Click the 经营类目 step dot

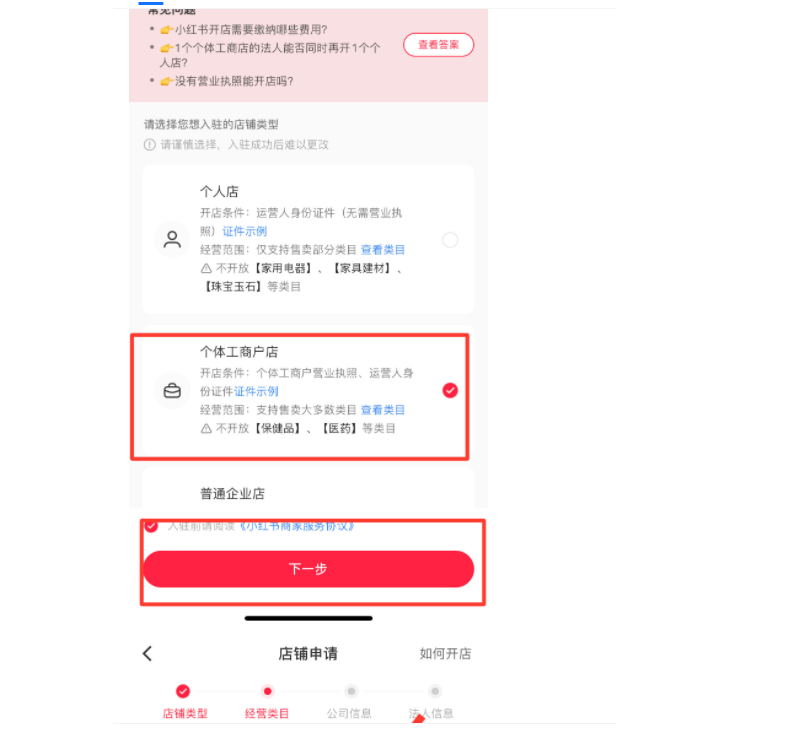(267, 691)
